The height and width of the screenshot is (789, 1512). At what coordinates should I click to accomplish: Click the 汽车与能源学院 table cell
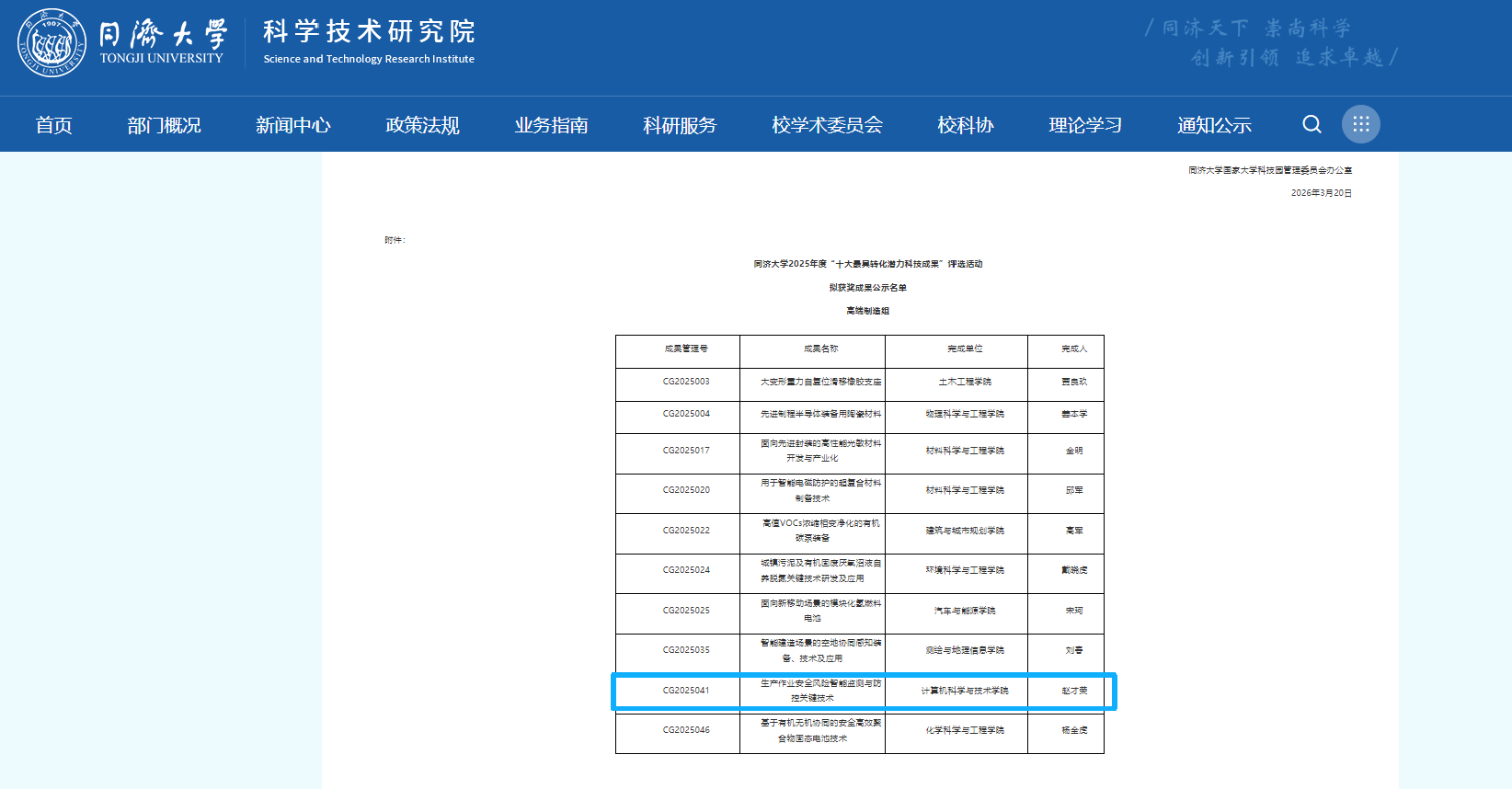point(965,611)
